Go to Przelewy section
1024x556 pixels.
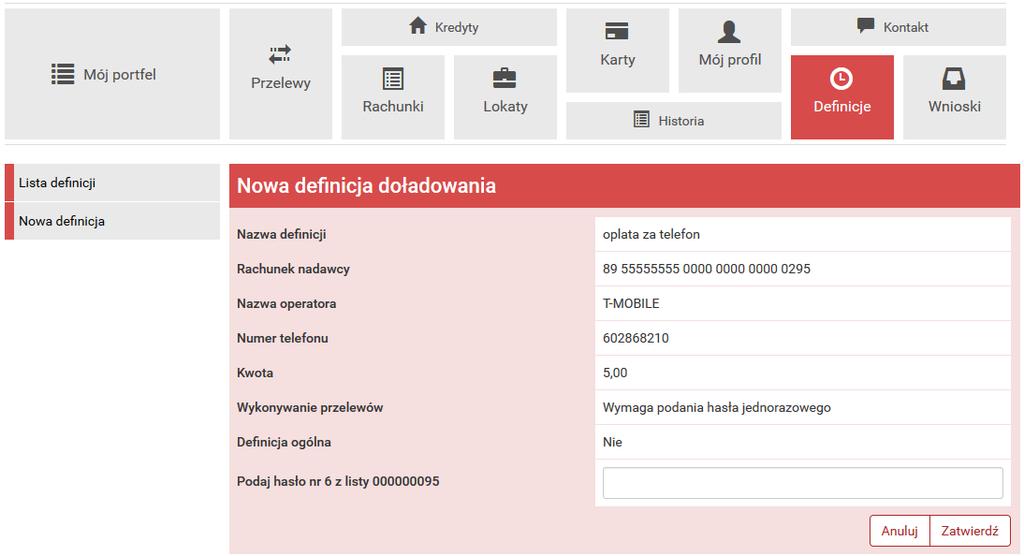pos(281,74)
